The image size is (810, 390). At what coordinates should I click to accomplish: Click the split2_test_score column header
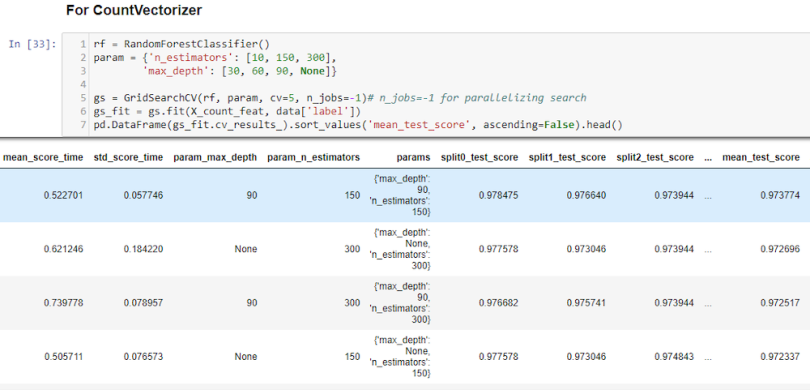click(655, 158)
